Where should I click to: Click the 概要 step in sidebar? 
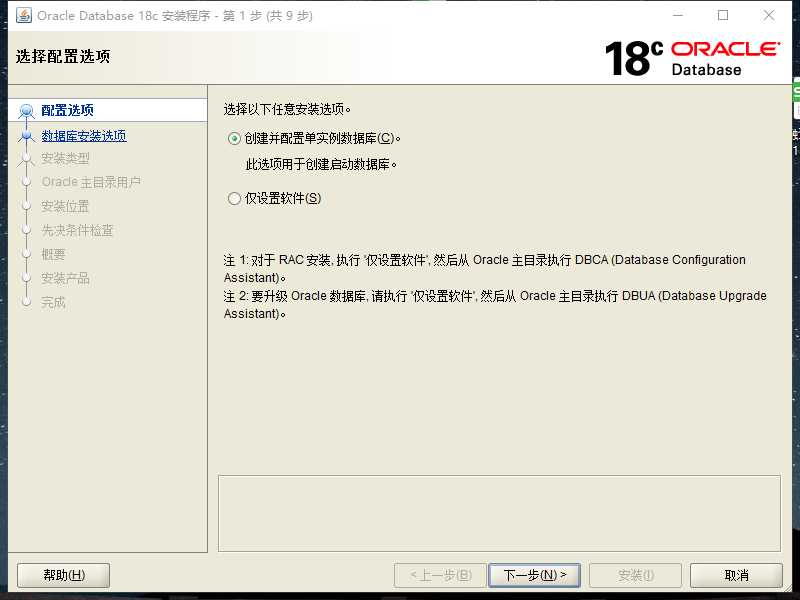pos(53,254)
